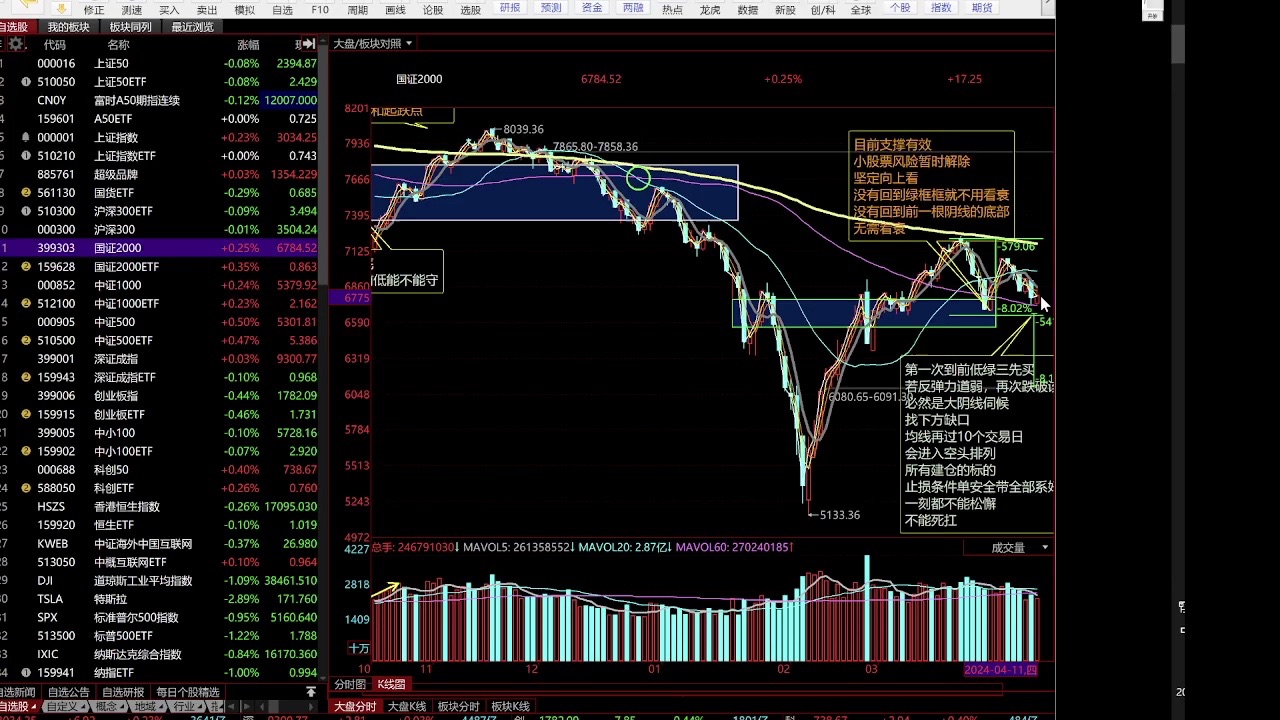Open 新股 new stocks item
The width and height of the screenshot is (1280, 720).
click(x=785, y=10)
